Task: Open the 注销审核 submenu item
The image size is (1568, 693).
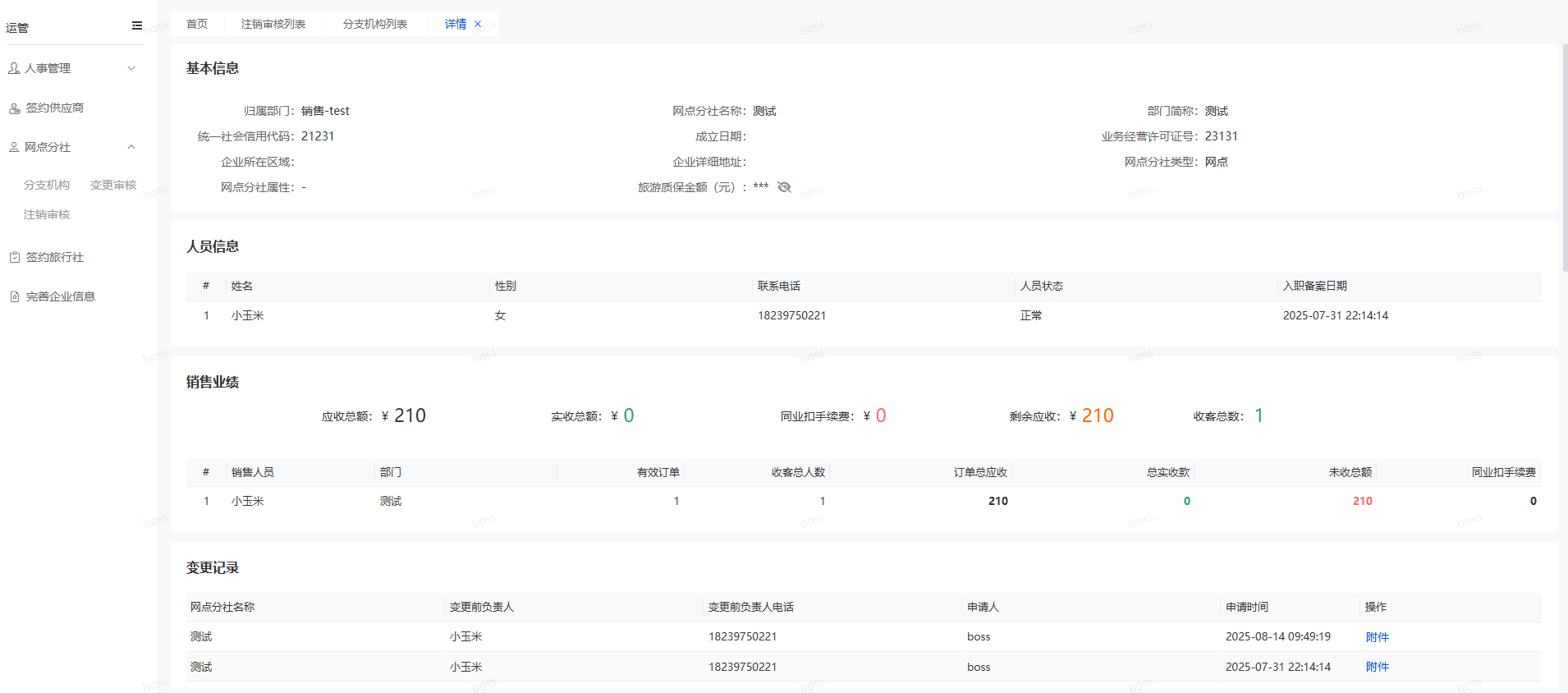Action: pyautogui.click(x=47, y=214)
